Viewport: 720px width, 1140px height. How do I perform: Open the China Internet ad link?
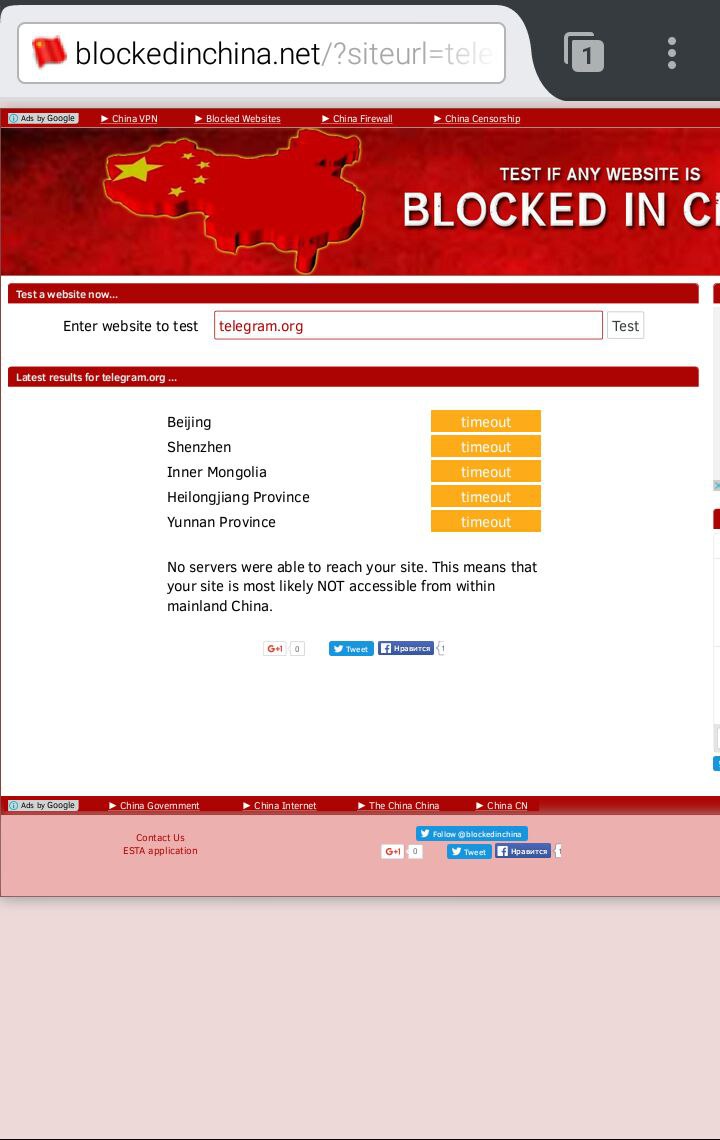[x=280, y=806]
